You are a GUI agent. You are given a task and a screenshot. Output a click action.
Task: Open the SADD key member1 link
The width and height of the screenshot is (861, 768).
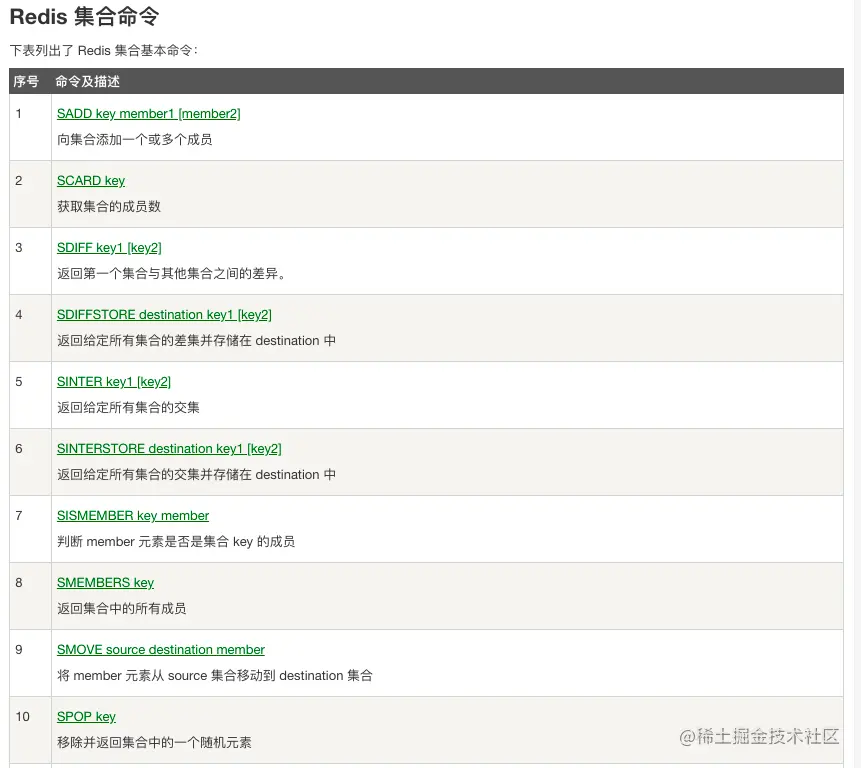click(148, 114)
